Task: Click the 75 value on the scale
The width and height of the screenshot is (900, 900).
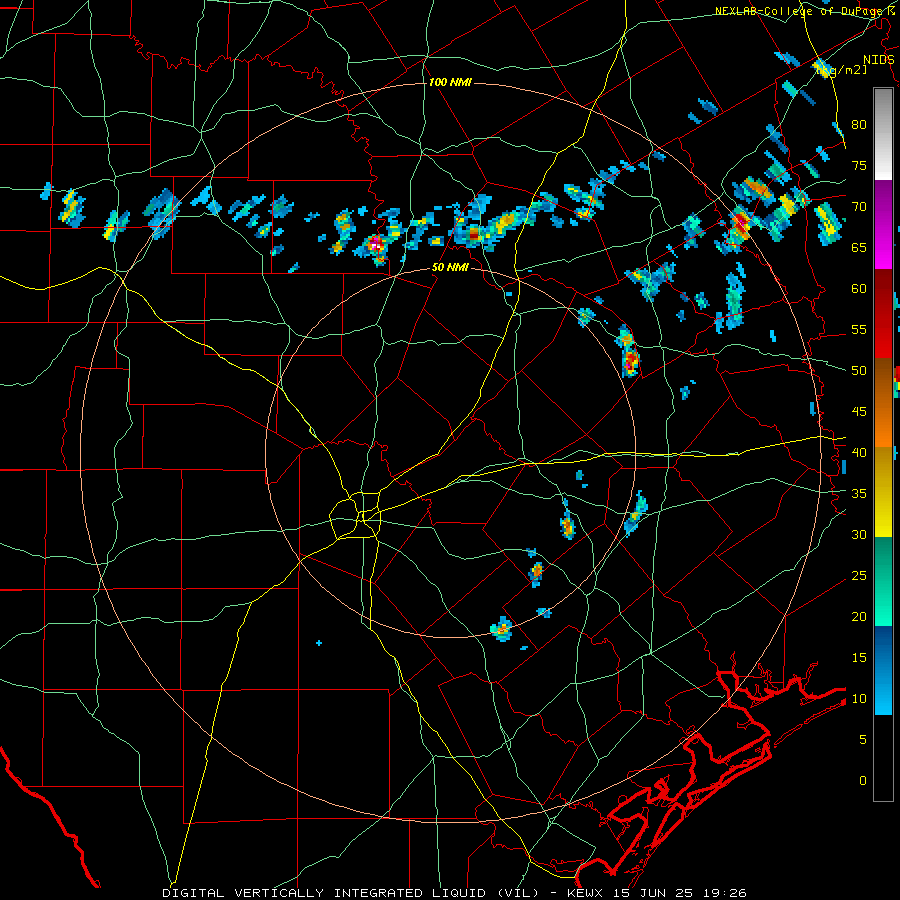Action: 859,165
